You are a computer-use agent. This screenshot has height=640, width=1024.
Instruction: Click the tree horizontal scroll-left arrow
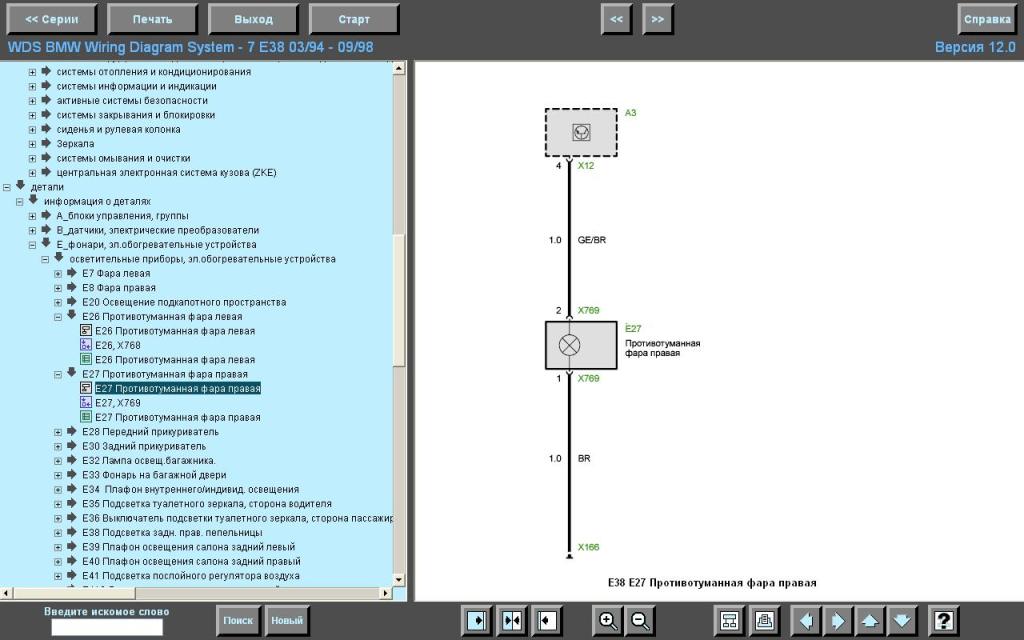coord(6,593)
